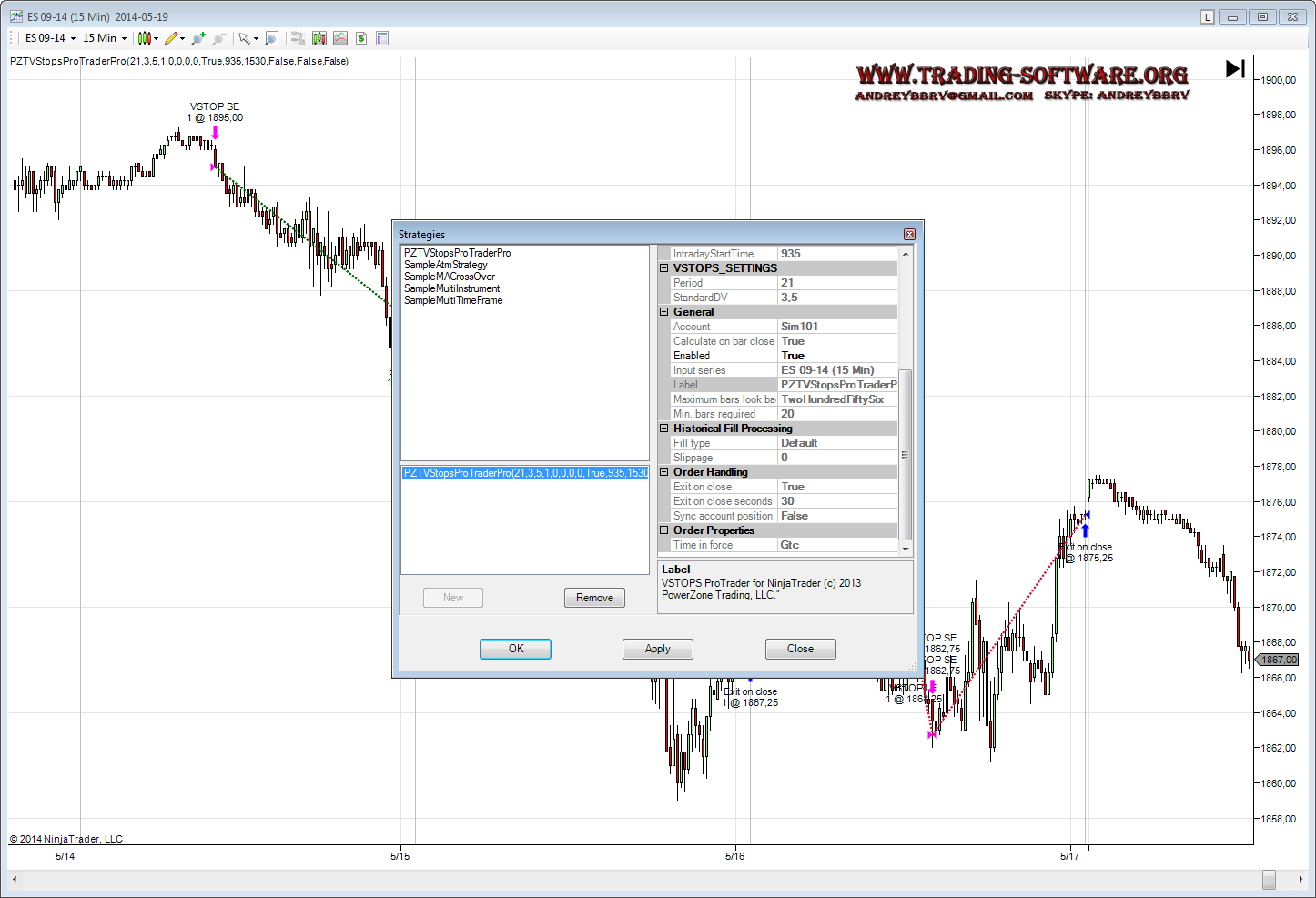Open chart Properties toolbar icon
The height and width of the screenshot is (898, 1316).
pyautogui.click(x=382, y=38)
